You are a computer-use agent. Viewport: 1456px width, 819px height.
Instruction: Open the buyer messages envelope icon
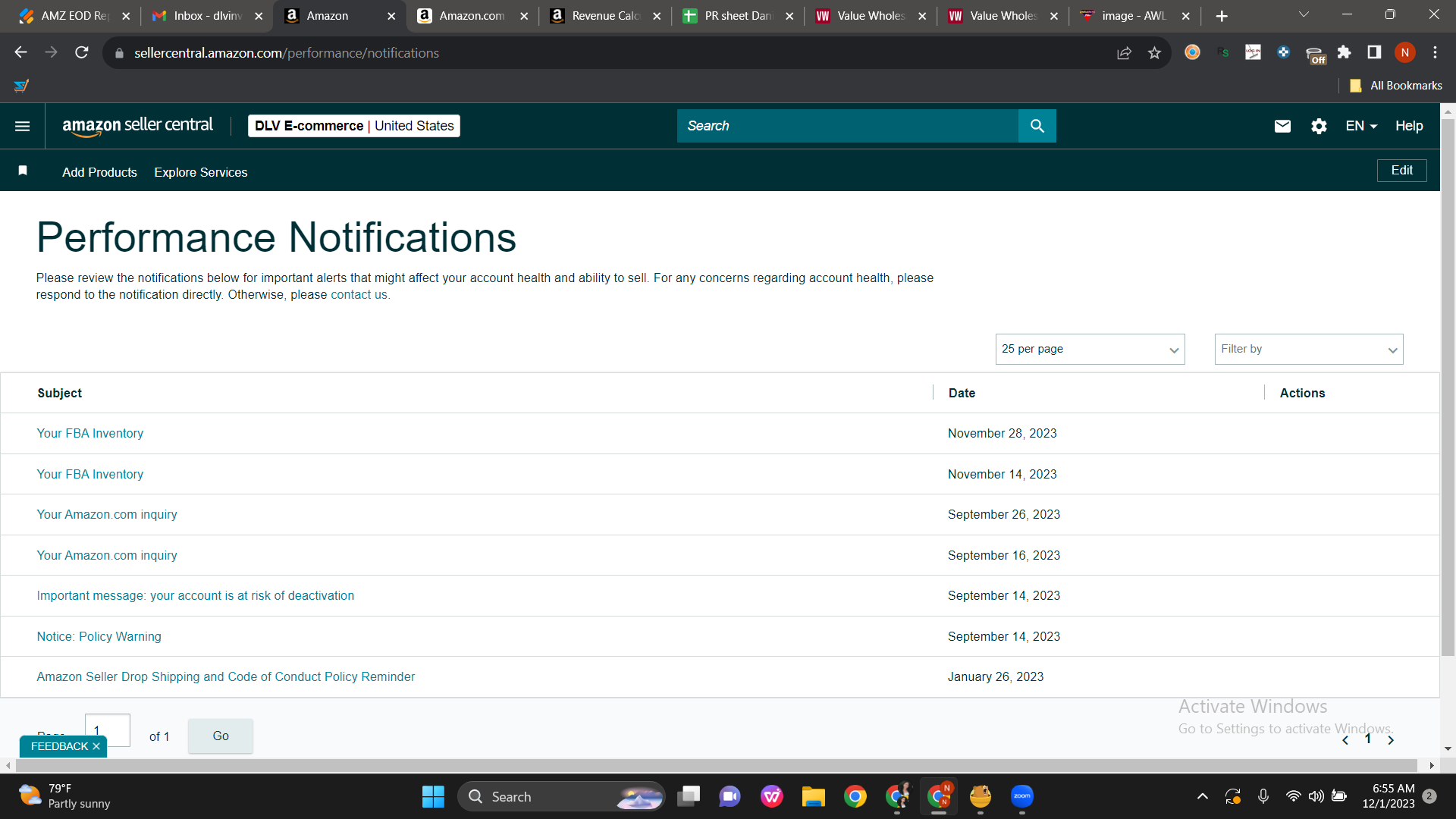tap(1282, 126)
